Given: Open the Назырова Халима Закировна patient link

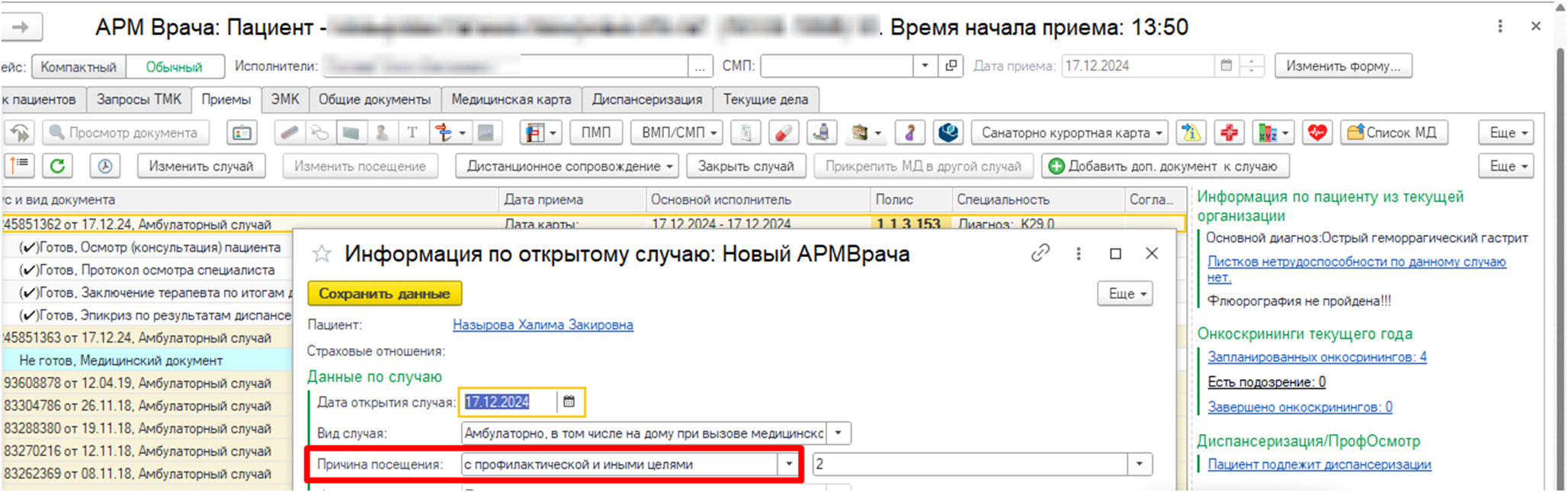Looking at the screenshot, I should click(543, 325).
